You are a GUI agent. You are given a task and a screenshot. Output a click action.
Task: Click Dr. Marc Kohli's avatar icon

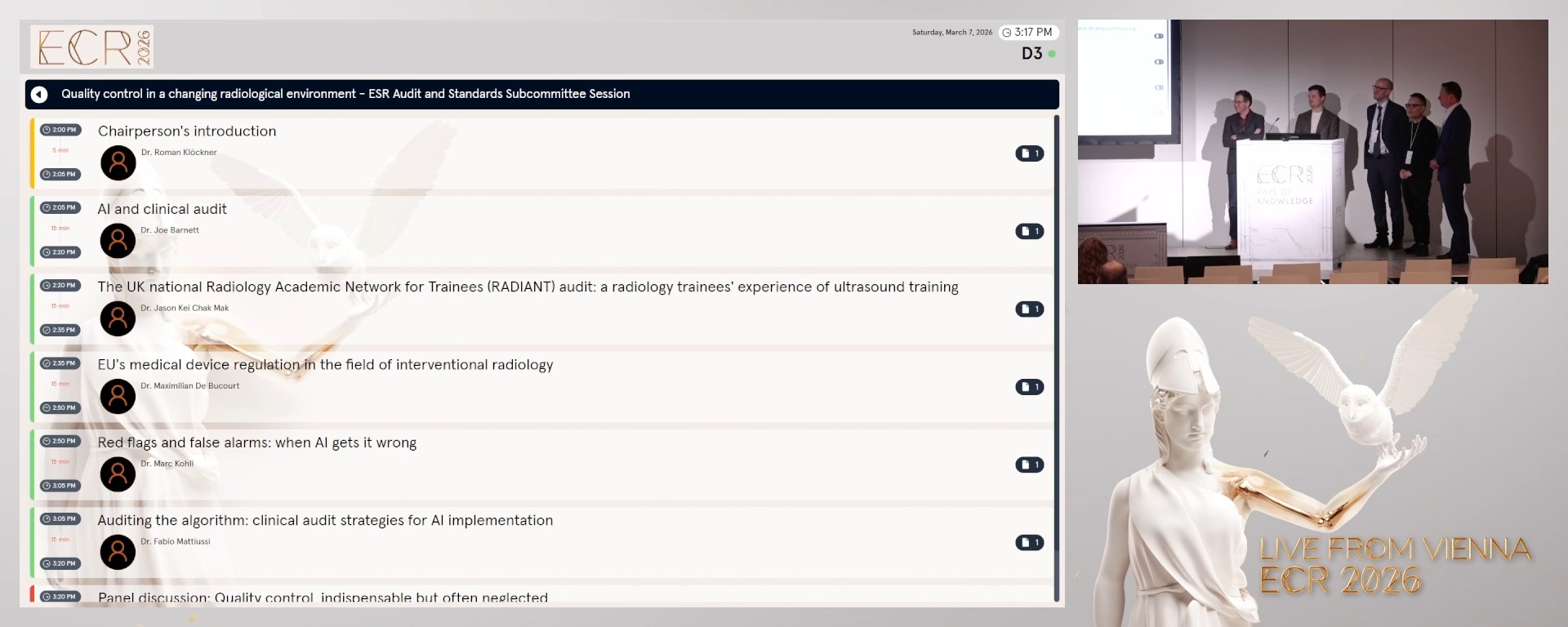click(118, 474)
